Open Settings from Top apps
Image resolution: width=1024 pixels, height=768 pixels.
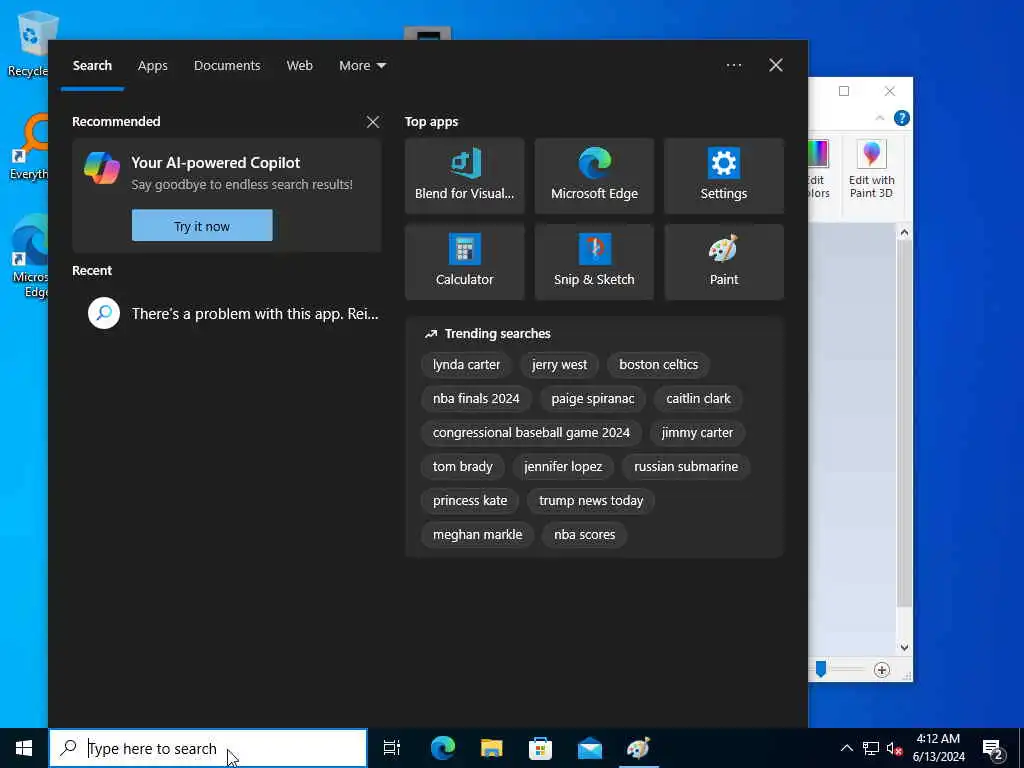coord(724,176)
